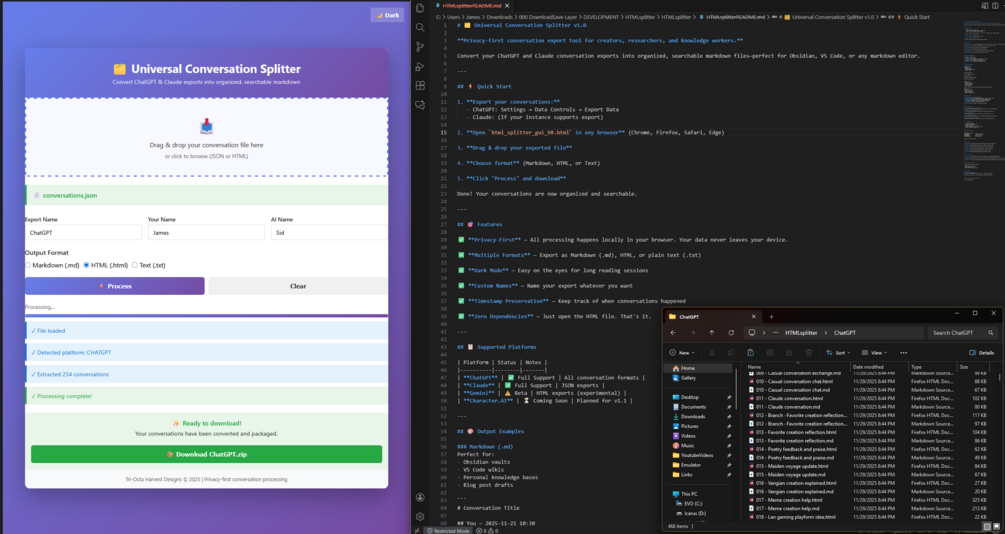Go back in File Explorer

pos(673,333)
